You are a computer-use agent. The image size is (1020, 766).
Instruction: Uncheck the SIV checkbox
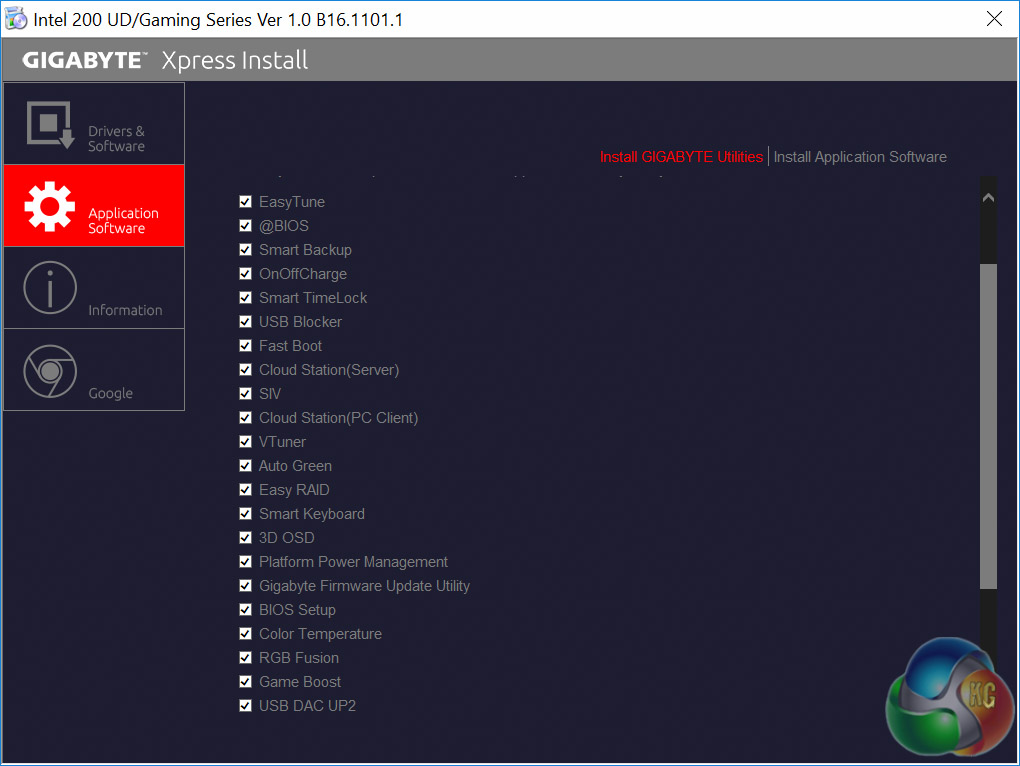pos(245,394)
